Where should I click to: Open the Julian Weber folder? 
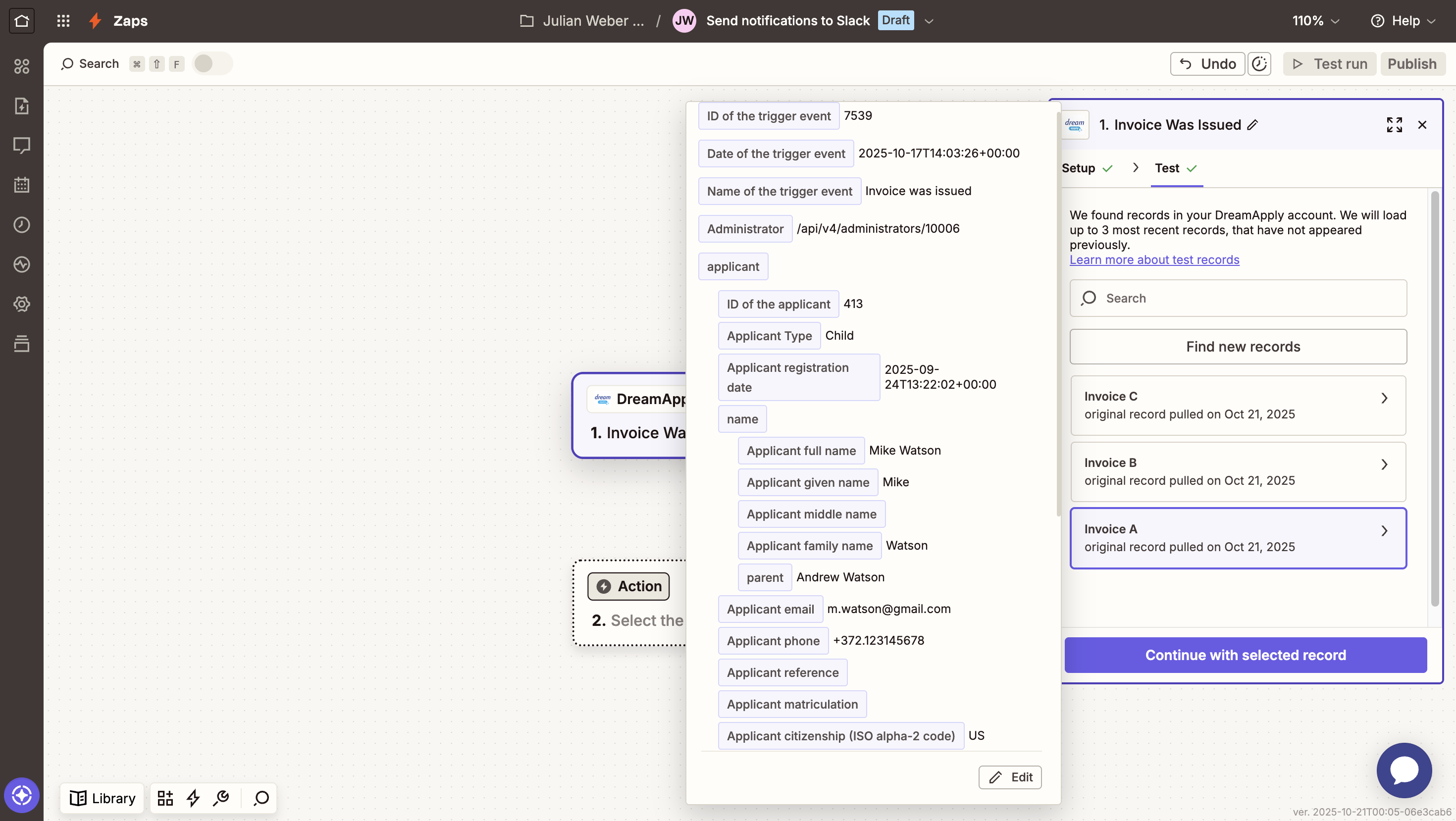582,21
